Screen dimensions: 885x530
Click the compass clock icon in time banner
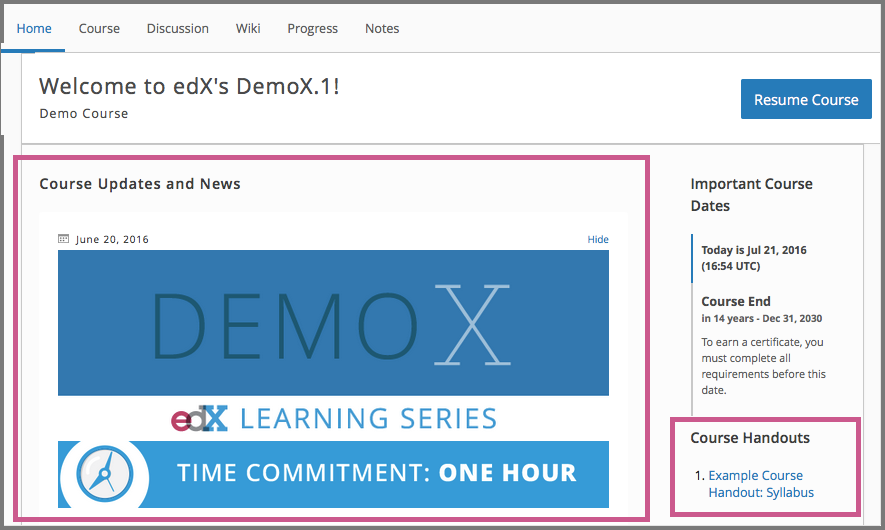click(x=104, y=474)
